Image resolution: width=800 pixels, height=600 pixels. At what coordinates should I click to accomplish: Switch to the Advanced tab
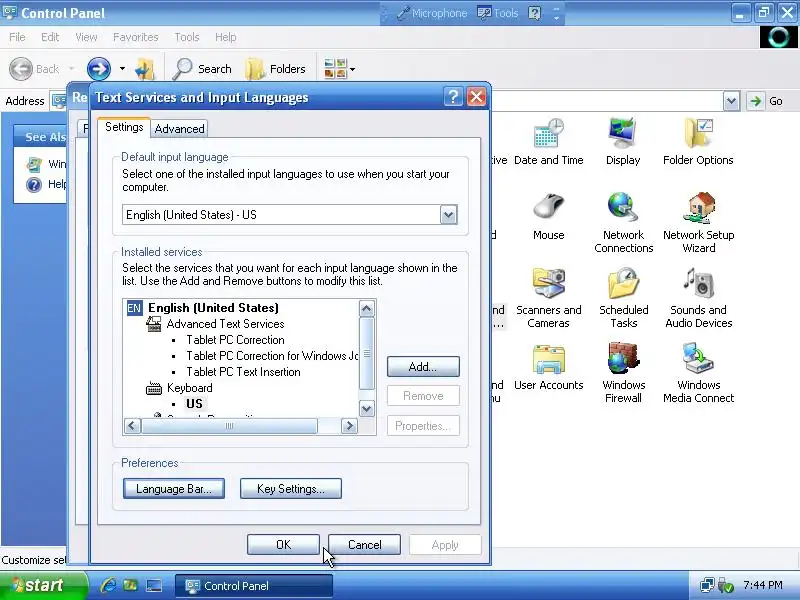coord(179,129)
